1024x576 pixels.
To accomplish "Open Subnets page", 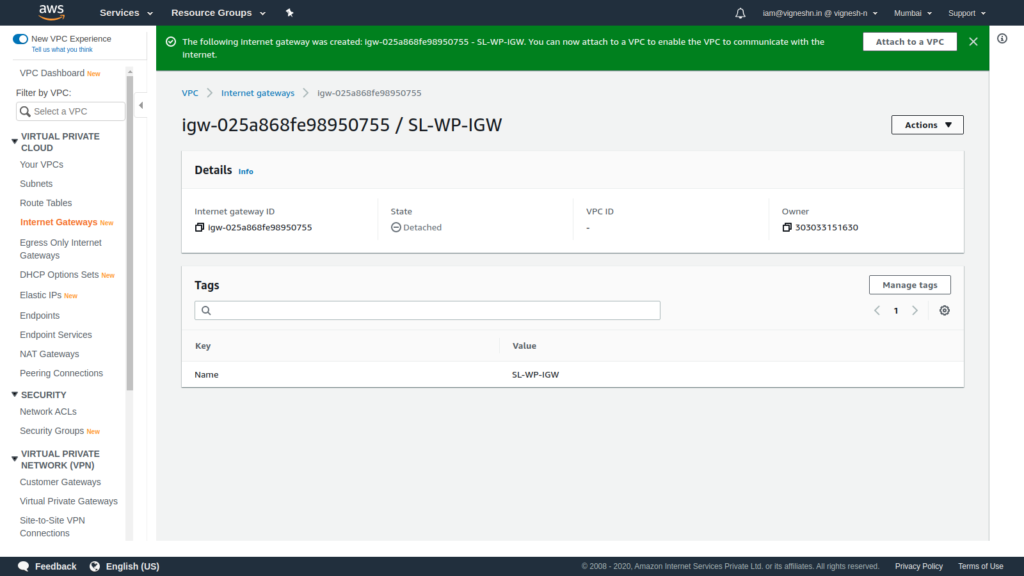I will coord(36,184).
